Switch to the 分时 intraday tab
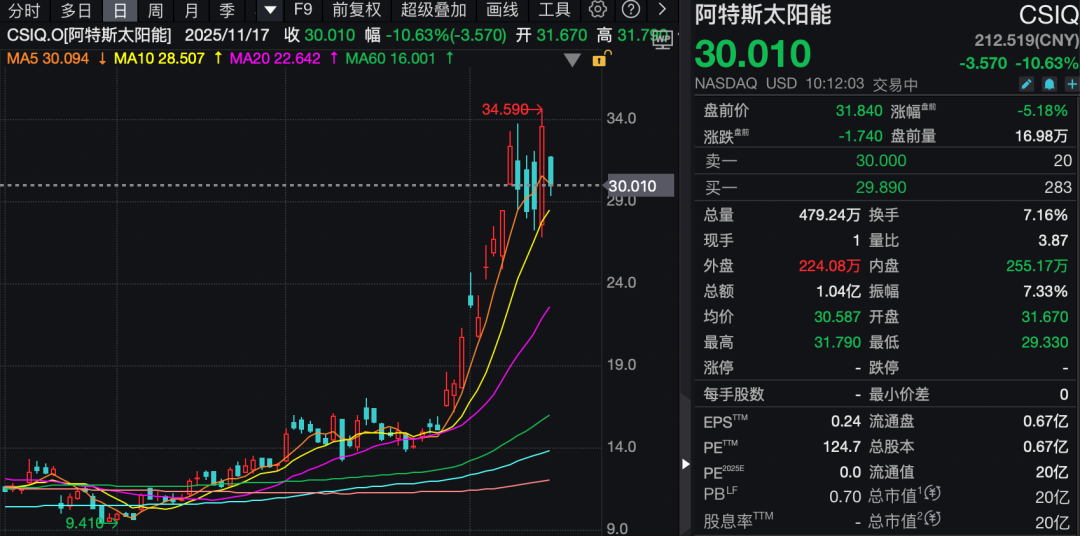 [x=23, y=10]
